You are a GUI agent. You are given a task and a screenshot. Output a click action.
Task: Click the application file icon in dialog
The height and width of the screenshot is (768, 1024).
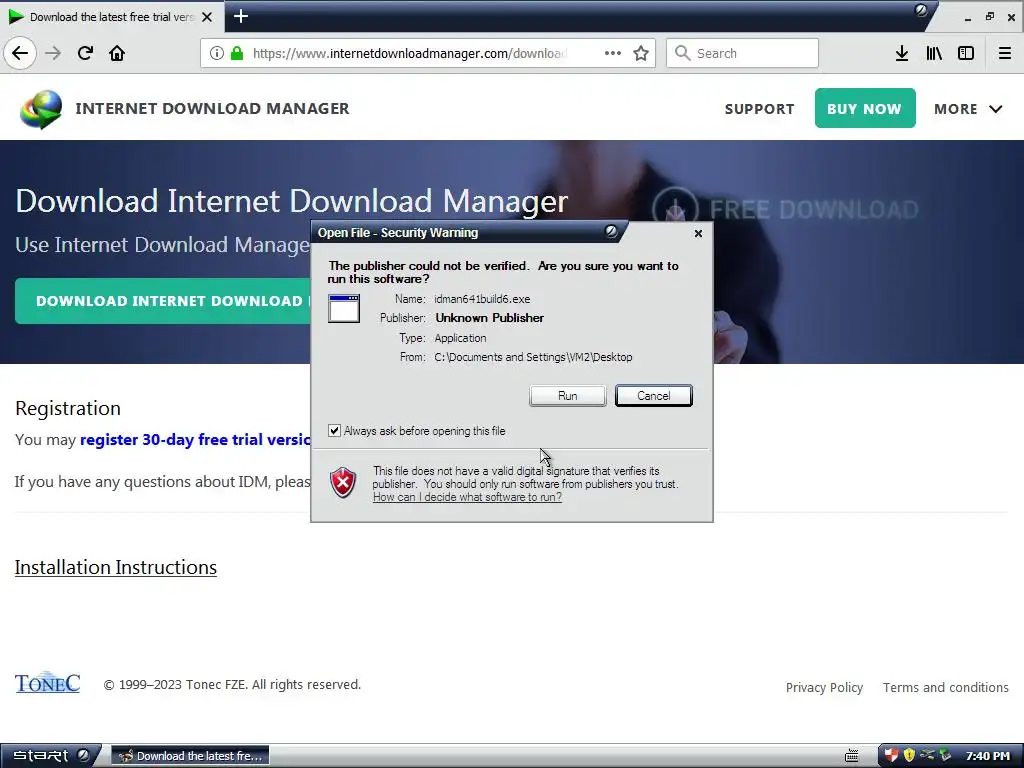(x=344, y=308)
